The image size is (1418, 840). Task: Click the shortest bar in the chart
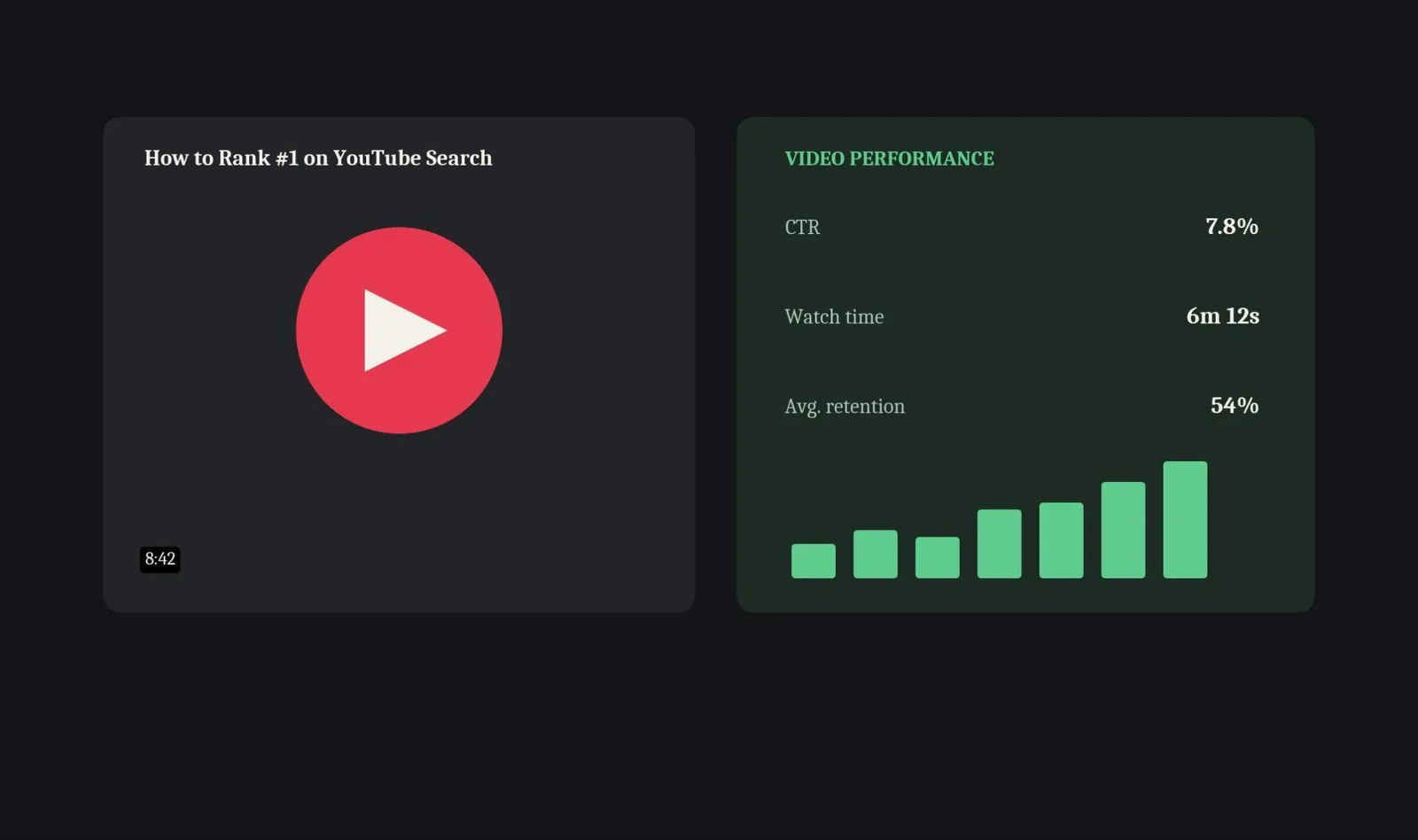813,561
